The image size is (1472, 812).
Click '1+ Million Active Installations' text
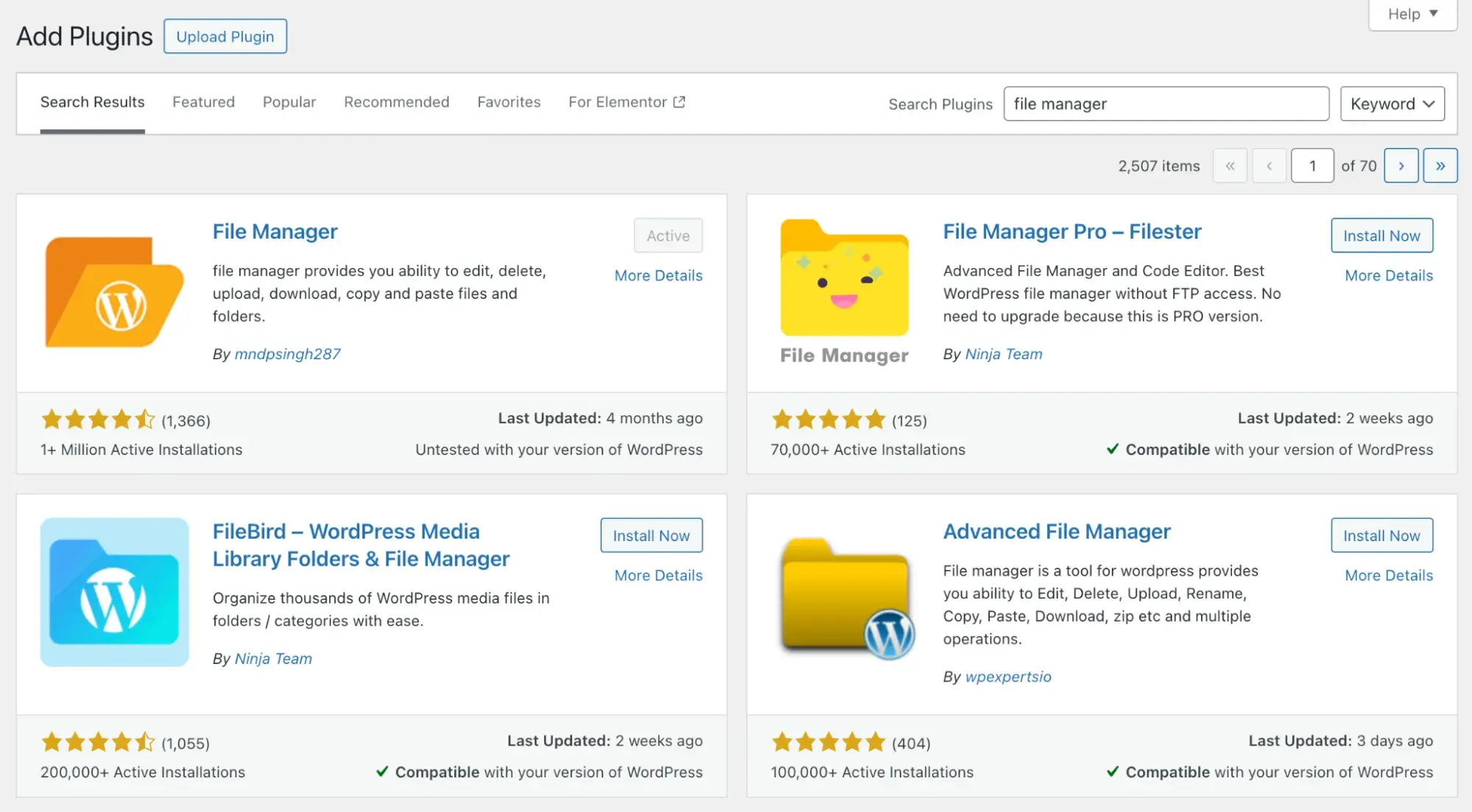click(141, 449)
